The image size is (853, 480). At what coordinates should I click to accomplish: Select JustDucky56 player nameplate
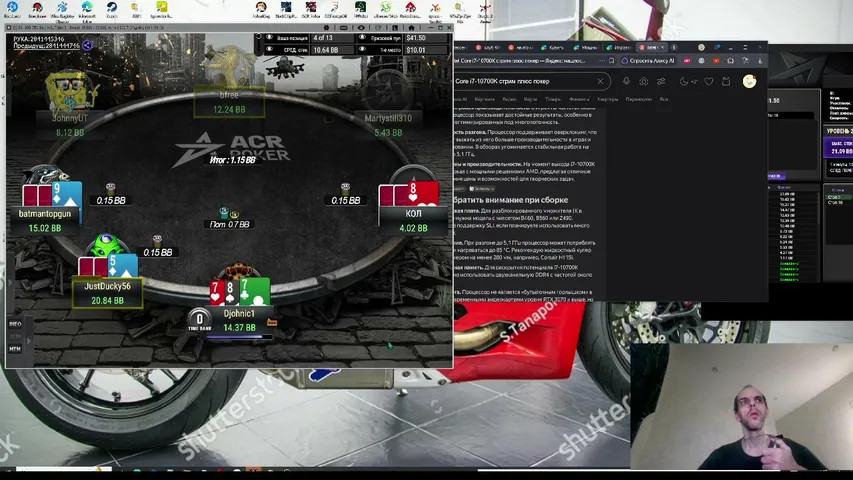(x=107, y=293)
